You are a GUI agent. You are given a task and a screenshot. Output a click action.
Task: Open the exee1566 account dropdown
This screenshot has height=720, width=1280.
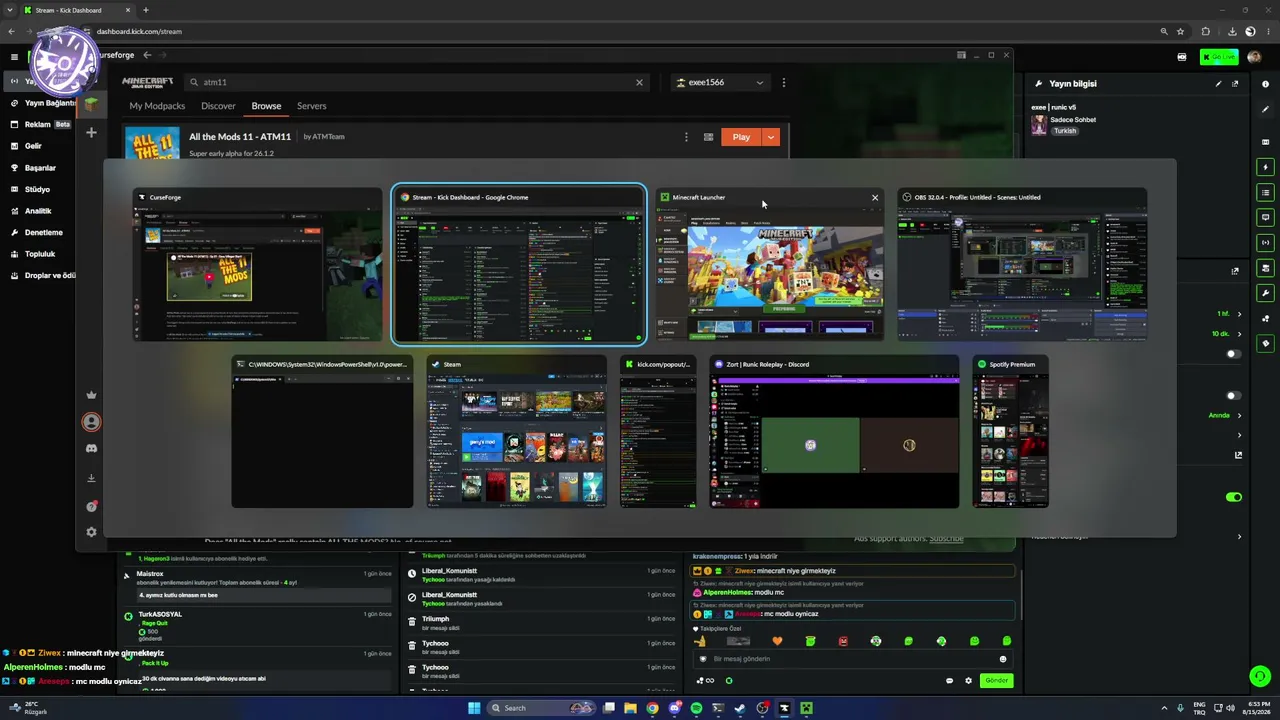pos(720,82)
